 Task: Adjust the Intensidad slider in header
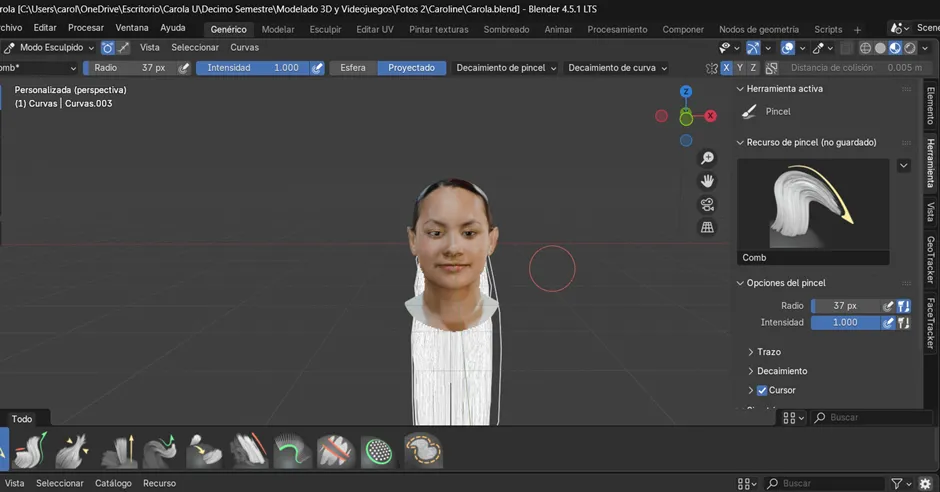[x=252, y=67]
